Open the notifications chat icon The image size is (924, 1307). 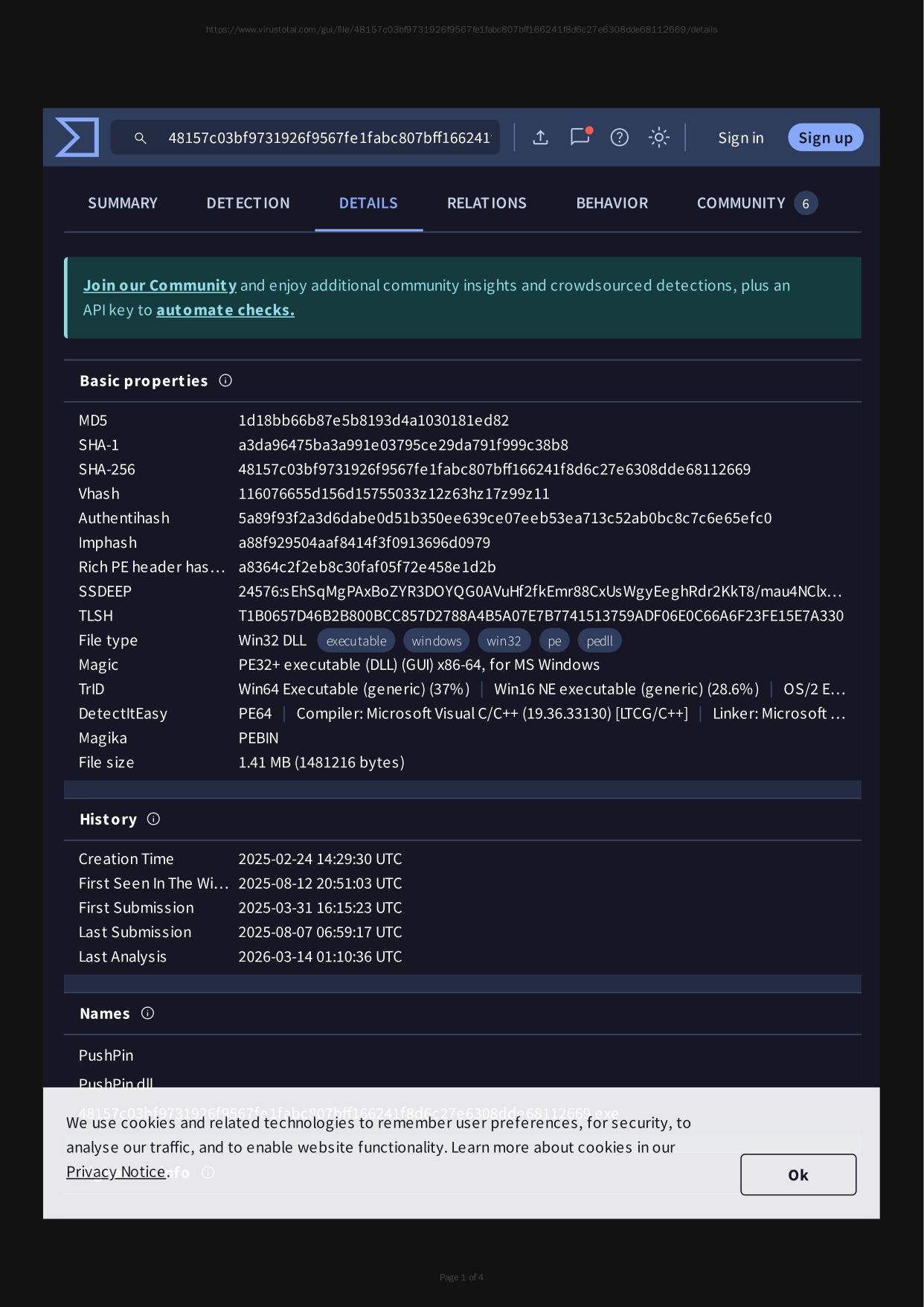coord(580,137)
